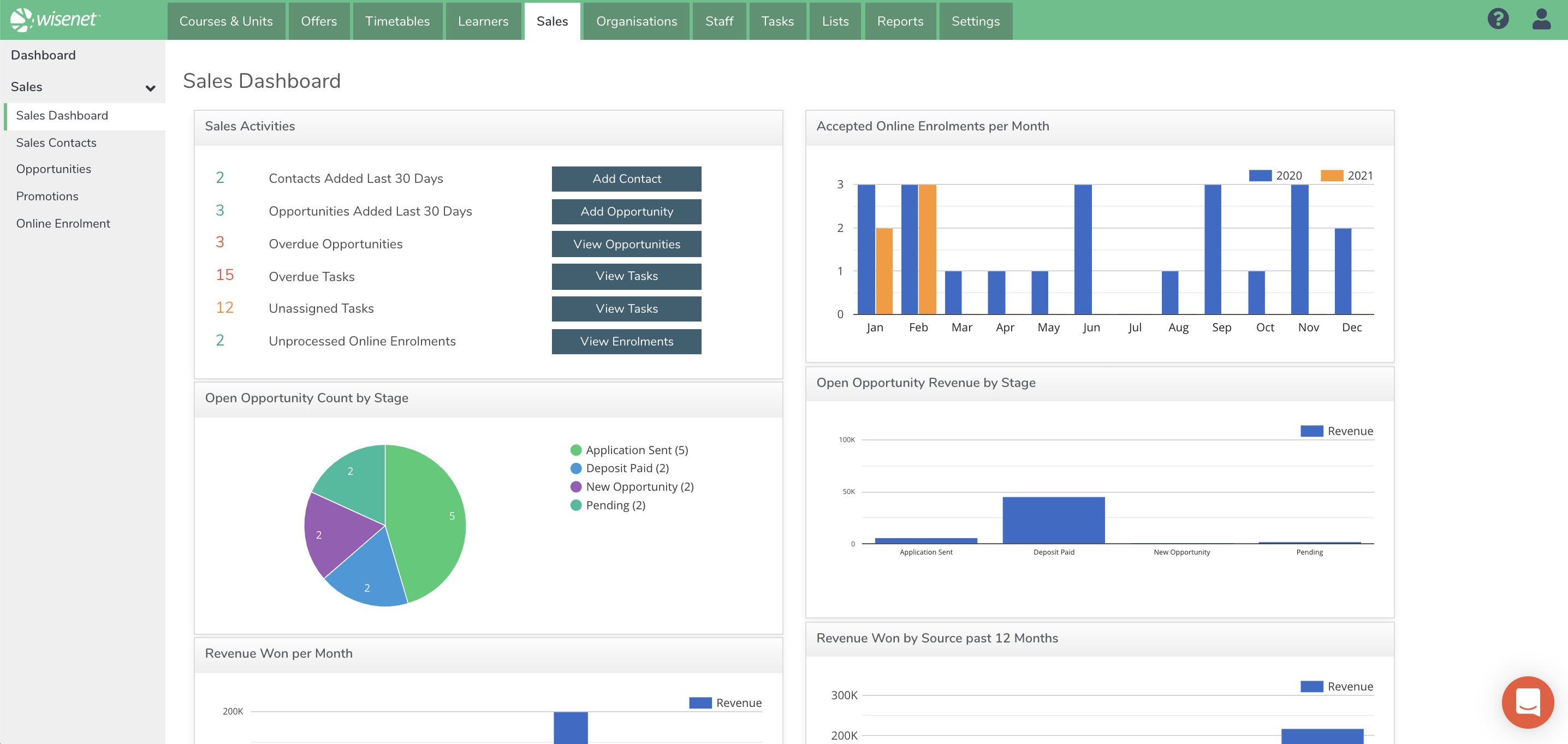1568x744 pixels.
Task: Click the green pie slice labeled 5
Action: [x=432, y=517]
